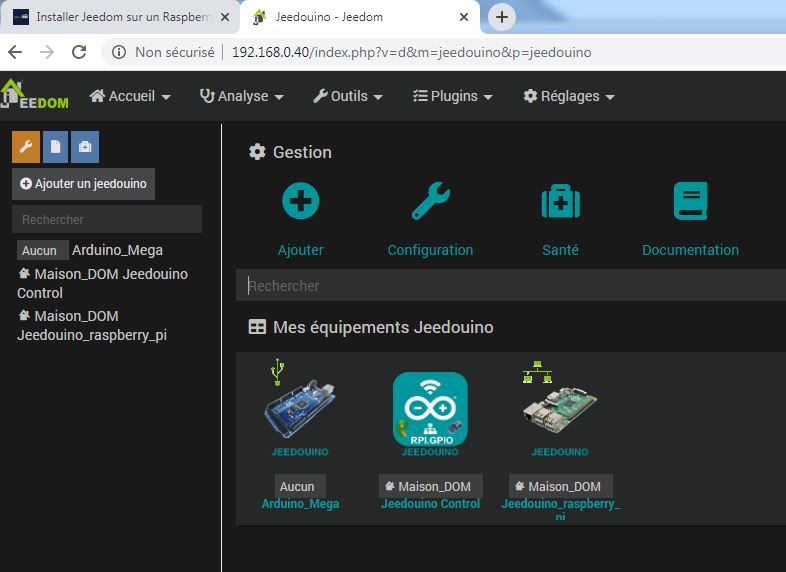Click the Gestion gear icon

pos(257,152)
